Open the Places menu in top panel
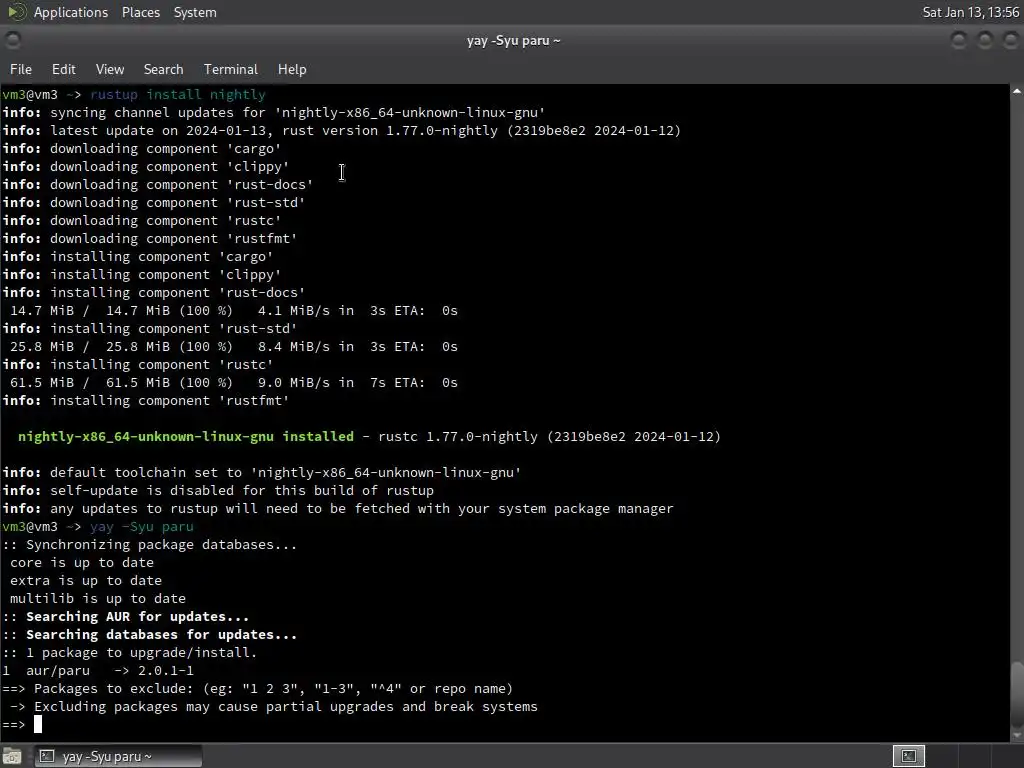1024x768 pixels. pyautogui.click(x=140, y=12)
